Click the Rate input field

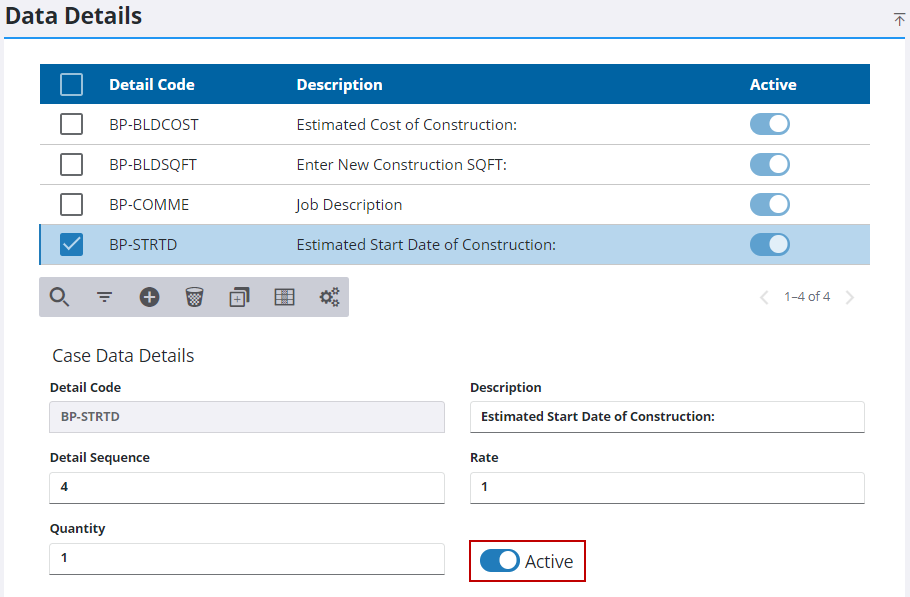[x=667, y=487]
